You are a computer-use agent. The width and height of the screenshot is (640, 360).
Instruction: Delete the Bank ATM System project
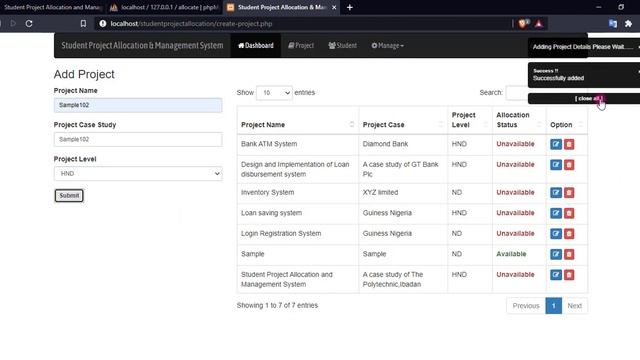coord(569,144)
